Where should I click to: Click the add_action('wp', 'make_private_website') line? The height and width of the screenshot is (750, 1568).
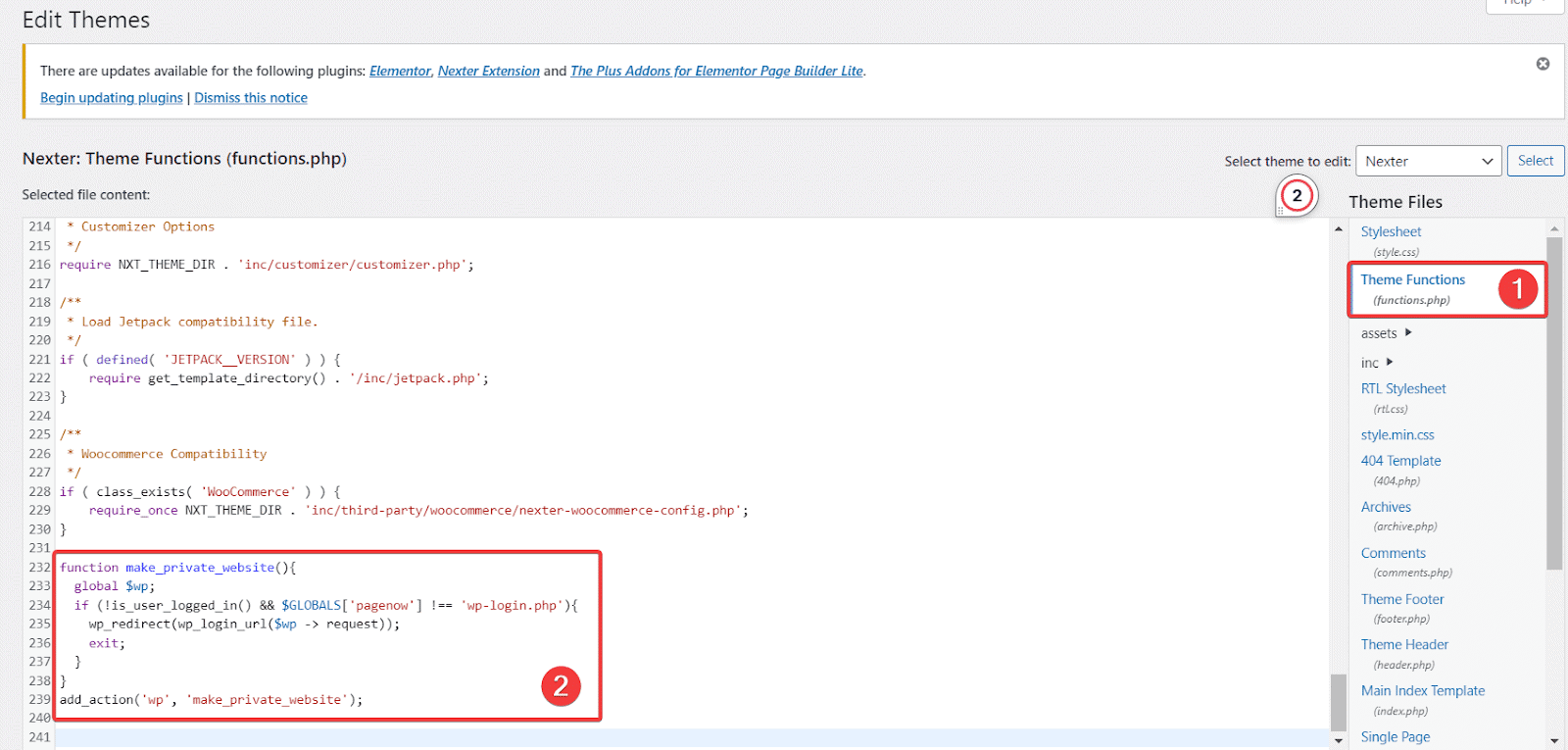click(x=211, y=699)
